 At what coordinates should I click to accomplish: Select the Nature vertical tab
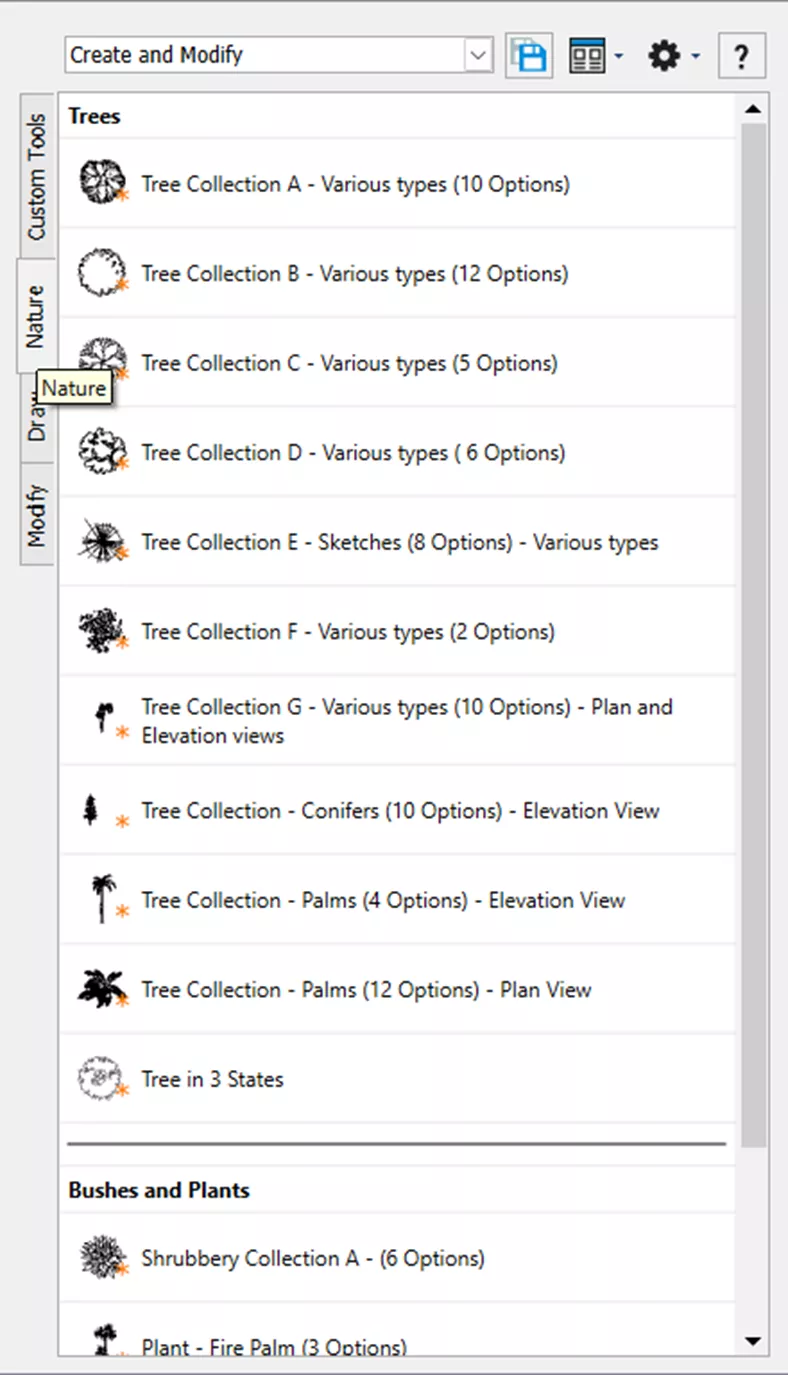coord(37,316)
